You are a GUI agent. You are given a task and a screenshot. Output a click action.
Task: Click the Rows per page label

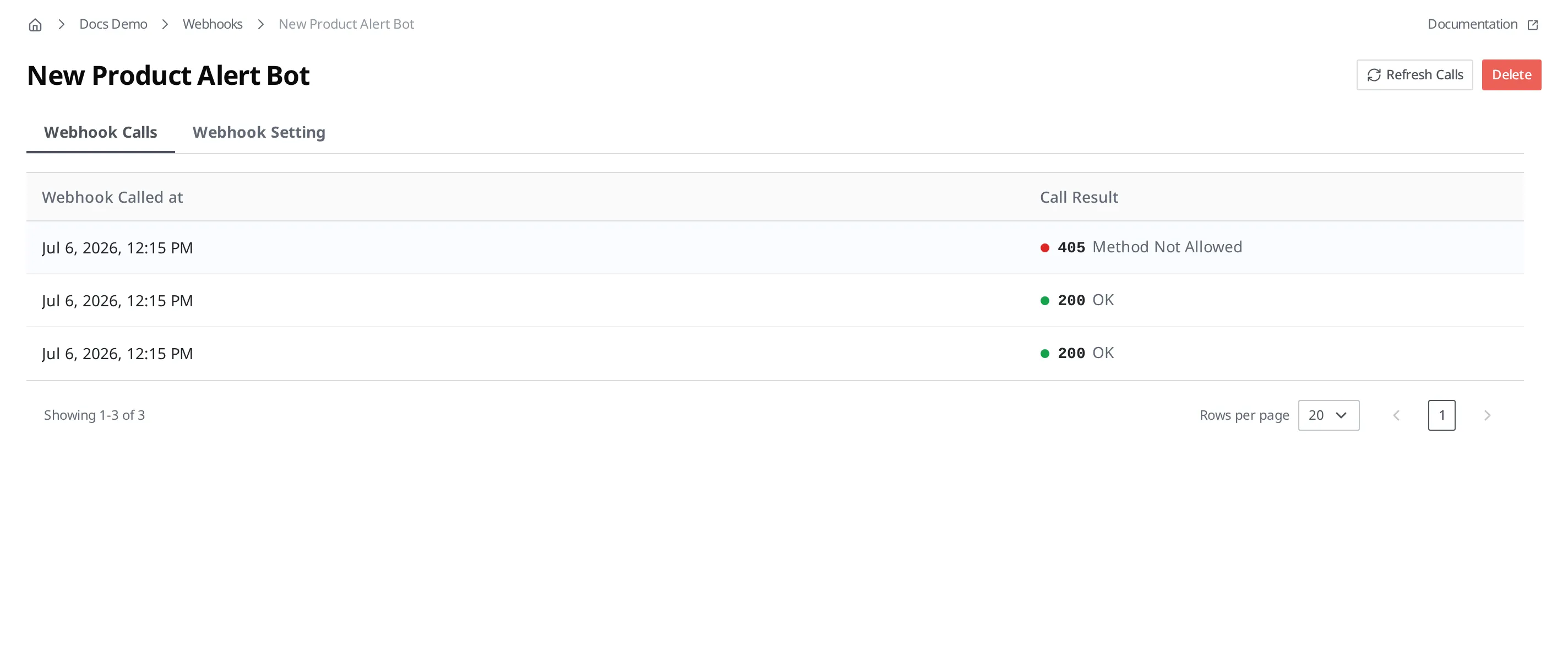coord(1244,415)
